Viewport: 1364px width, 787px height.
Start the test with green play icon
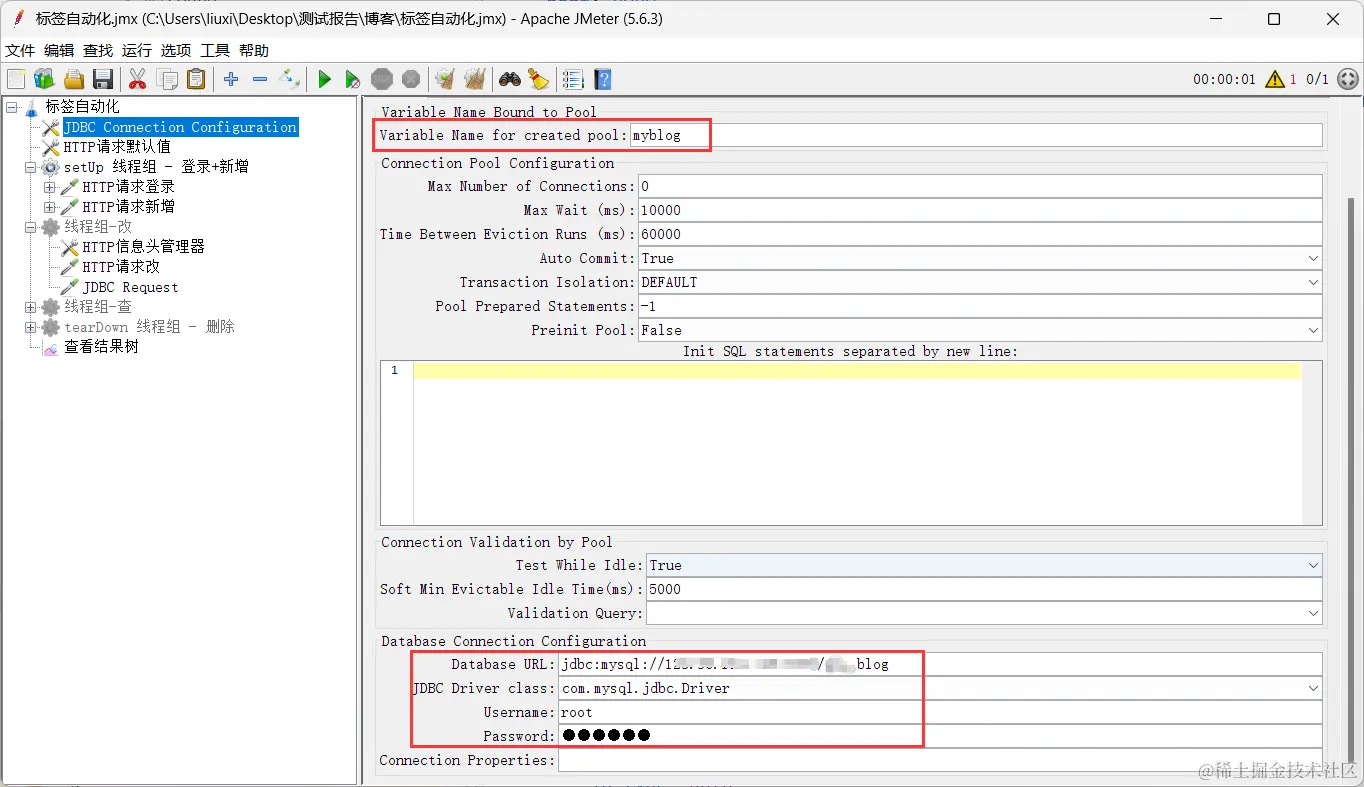(324, 79)
